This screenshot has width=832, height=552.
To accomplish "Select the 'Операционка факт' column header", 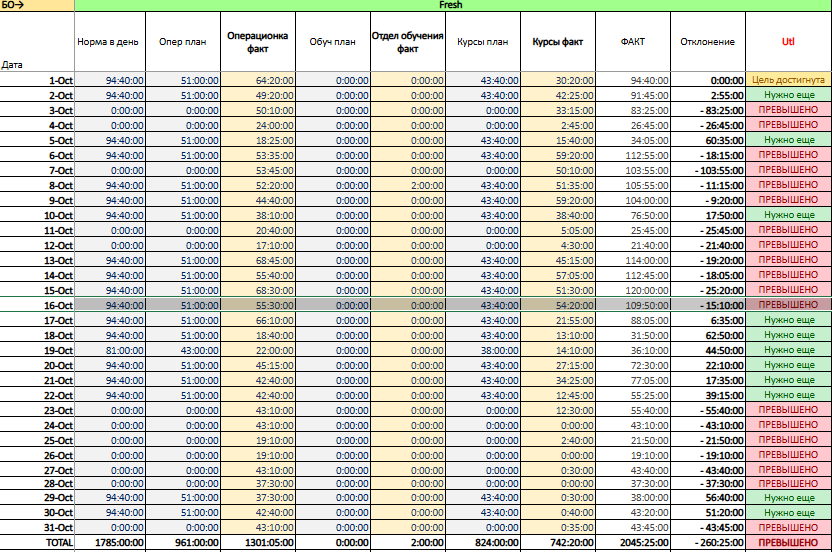I will click(x=258, y=41).
